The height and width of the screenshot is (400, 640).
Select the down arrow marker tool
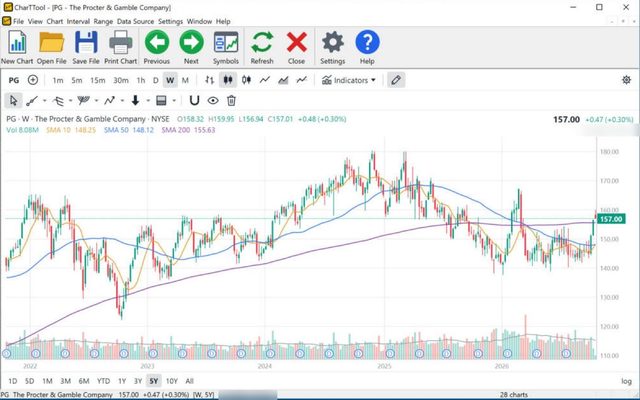136,100
